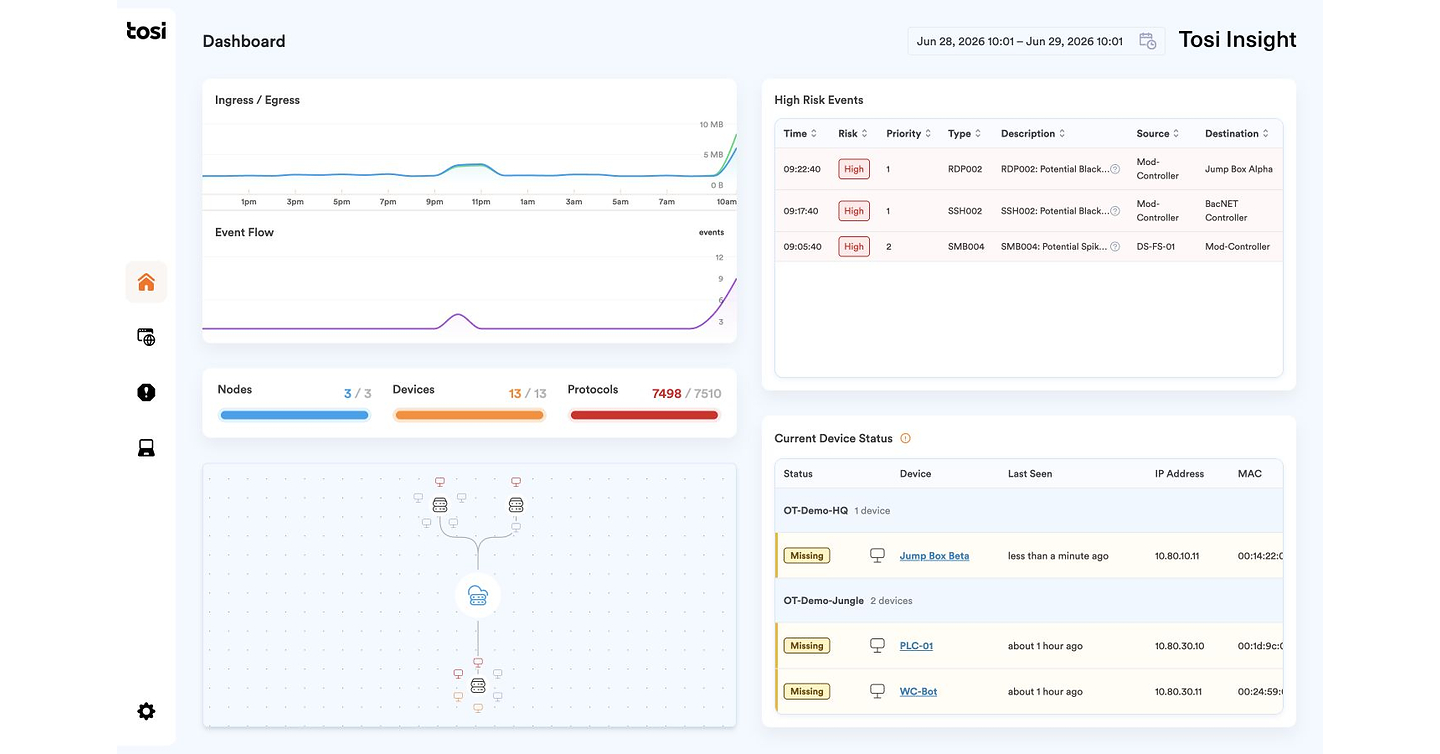This screenshot has height=754, width=1440.
Task: Click the SMB004: Potential Spik… description
Action: (x=1054, y=246)
